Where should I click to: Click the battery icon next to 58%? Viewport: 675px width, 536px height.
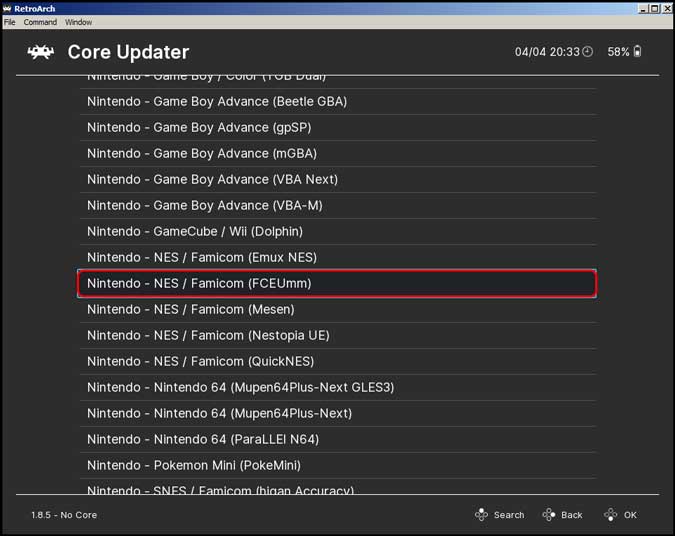click(638, 52)
